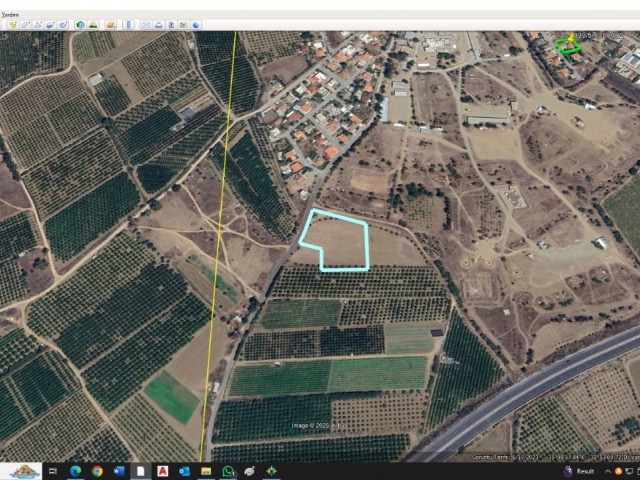Click the view in Google Maps icon
Viewport: 640px width, 480px height.
[184, 25]
